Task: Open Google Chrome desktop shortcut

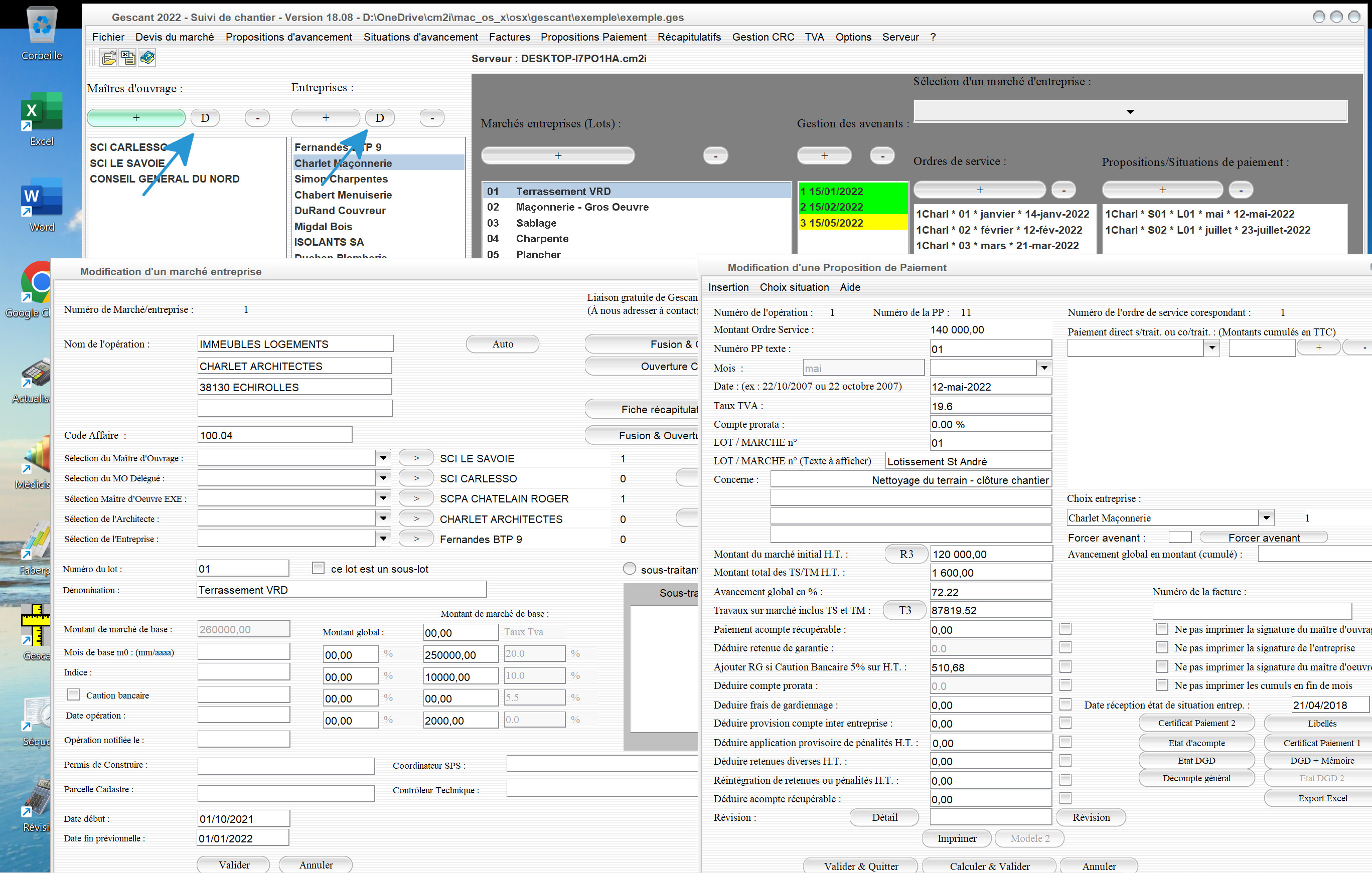Action: pos(34,290)
